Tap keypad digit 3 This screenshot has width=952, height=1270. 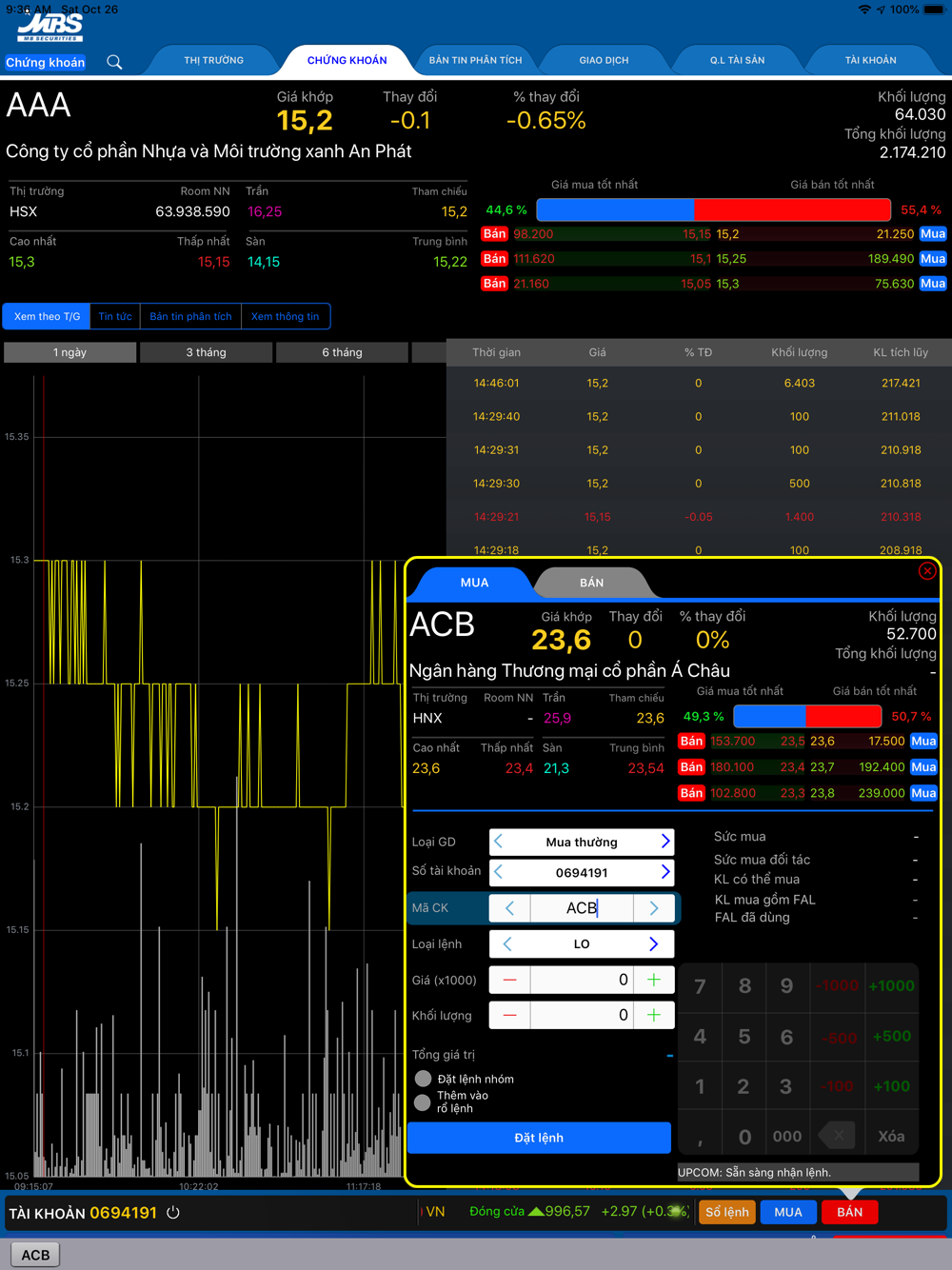(x=786, y=1086)
